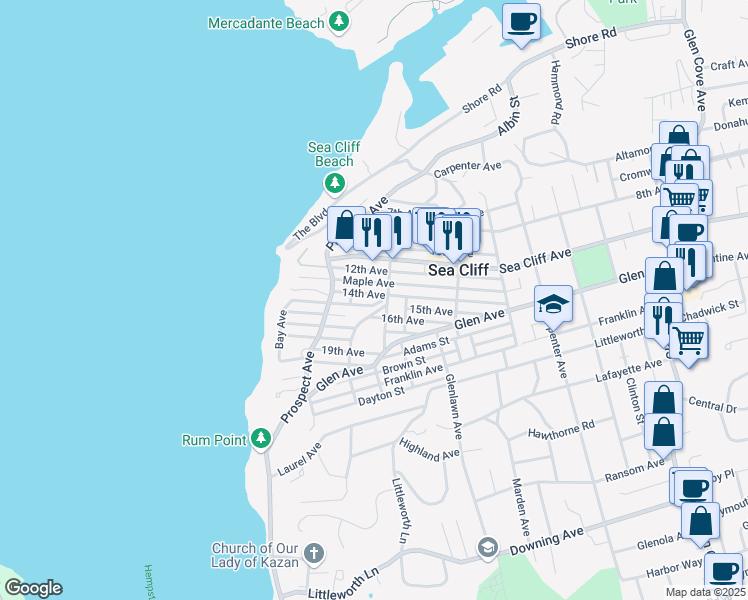The height and width of the screenshot is (600, 748).
Task: Click the shopping bag marker above Ransom Ave
Action: click(663, 433)
